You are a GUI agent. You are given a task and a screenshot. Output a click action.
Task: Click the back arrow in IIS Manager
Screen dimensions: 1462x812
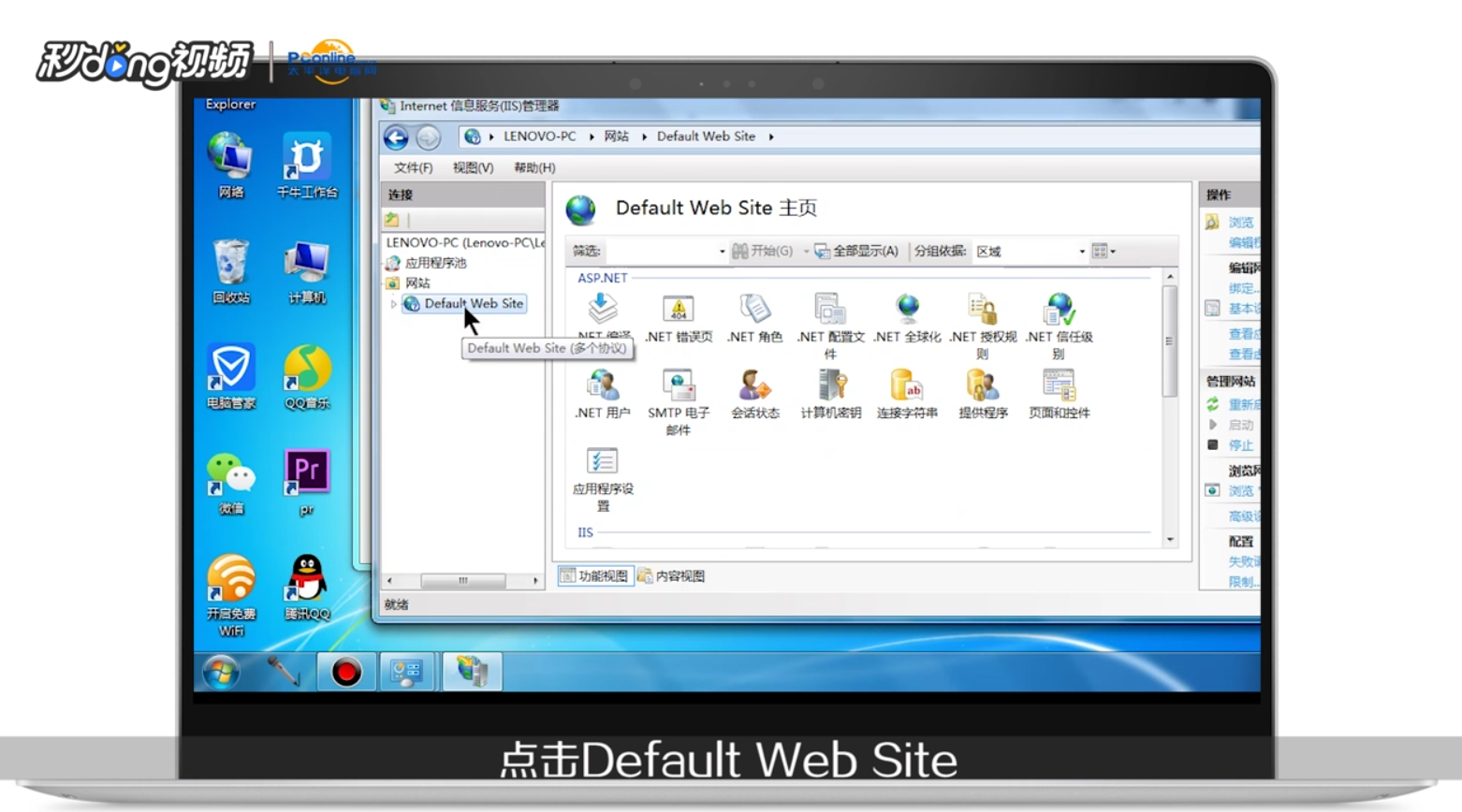coord(396,138)
